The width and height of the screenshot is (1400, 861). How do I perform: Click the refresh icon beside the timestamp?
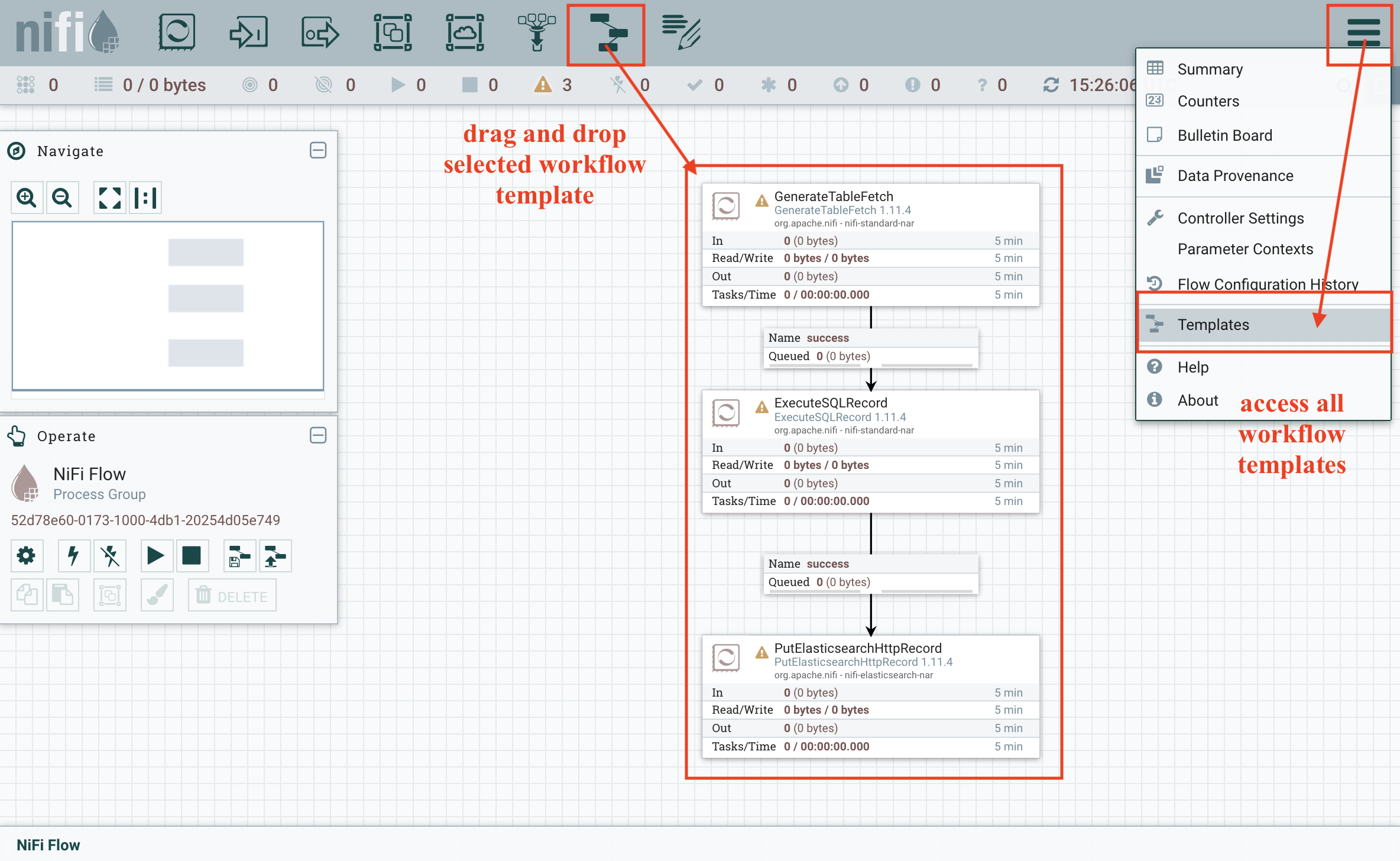[1051, 85]
